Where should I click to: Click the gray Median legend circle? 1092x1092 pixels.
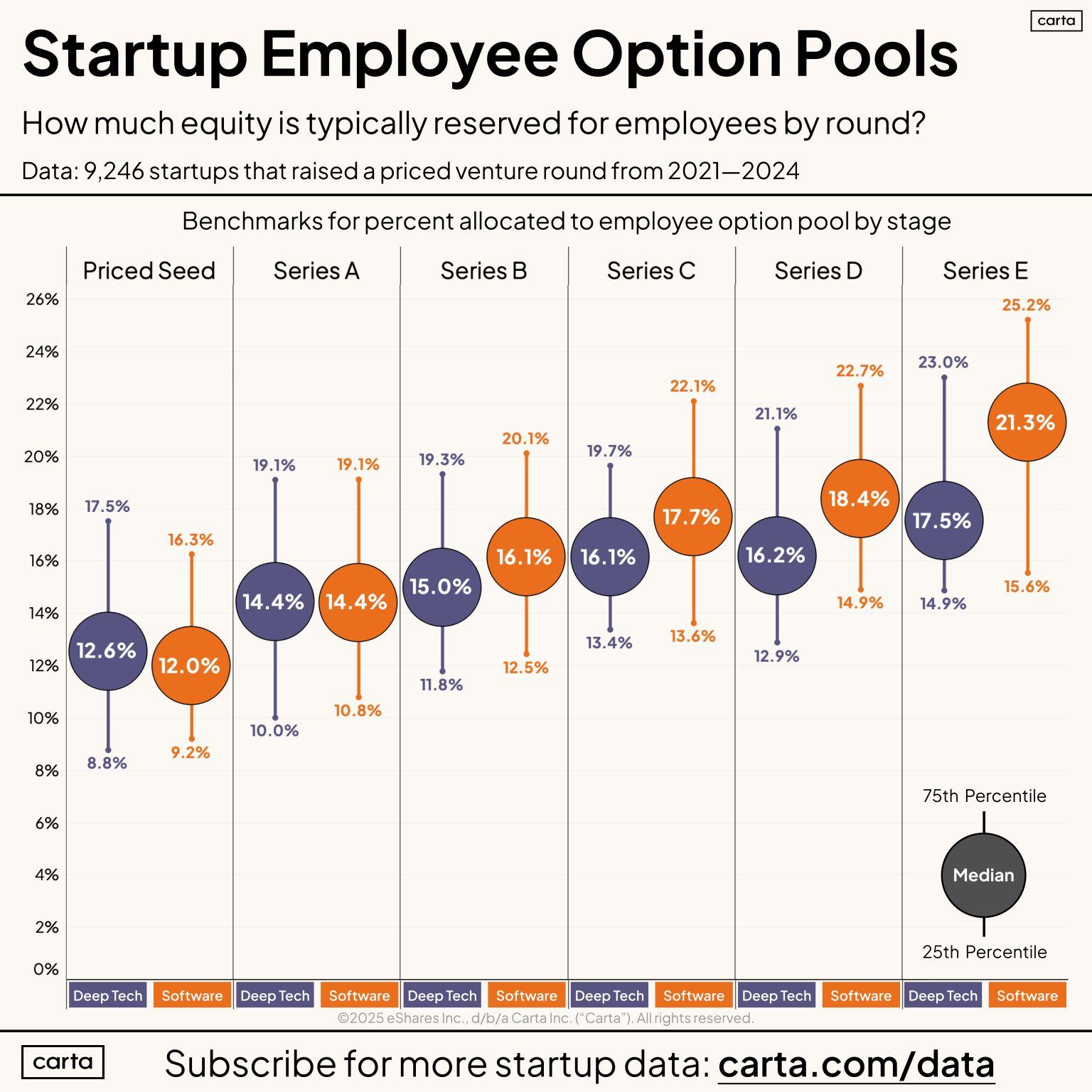[983, 875]
